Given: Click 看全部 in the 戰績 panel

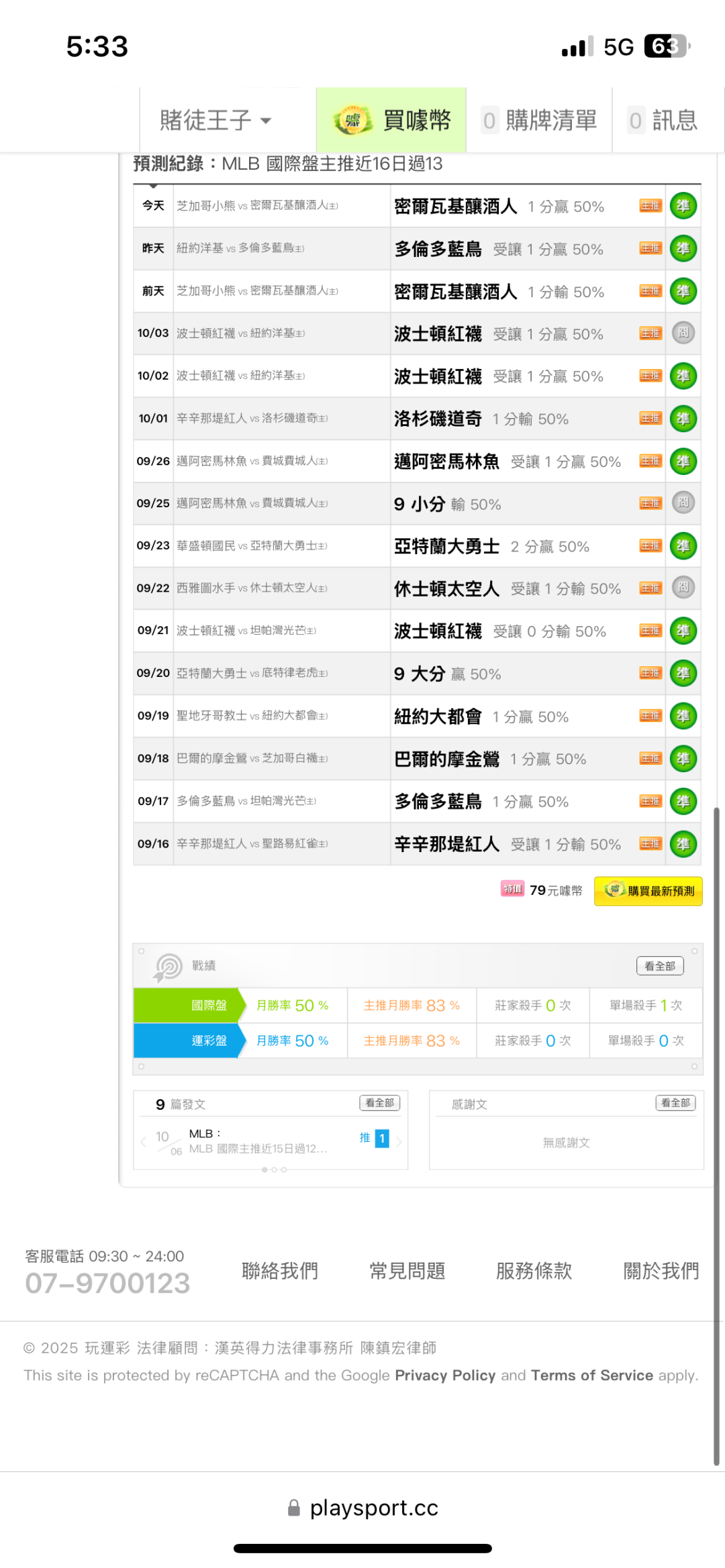Looking at the screenshot, I should (659, 966).
